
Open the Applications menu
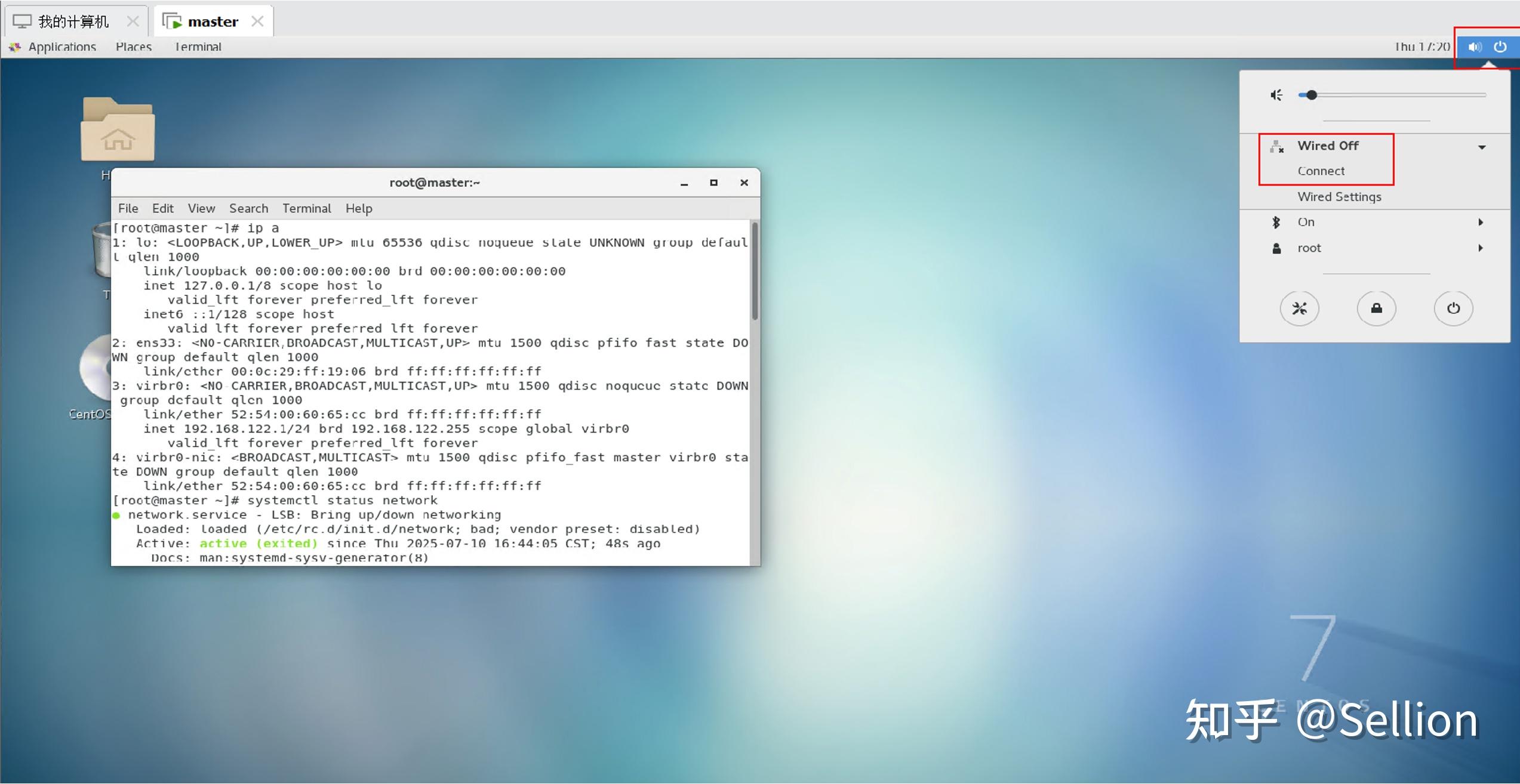point(61,47)
